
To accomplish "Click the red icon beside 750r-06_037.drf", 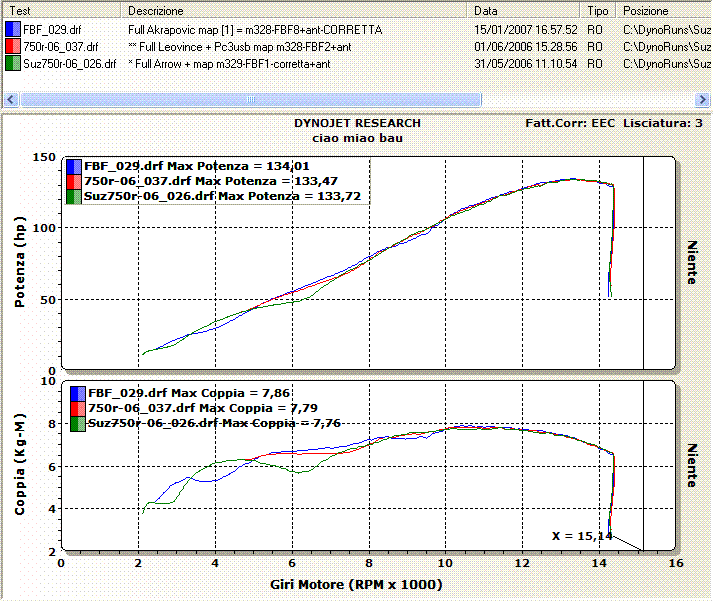I will [12, 46].
